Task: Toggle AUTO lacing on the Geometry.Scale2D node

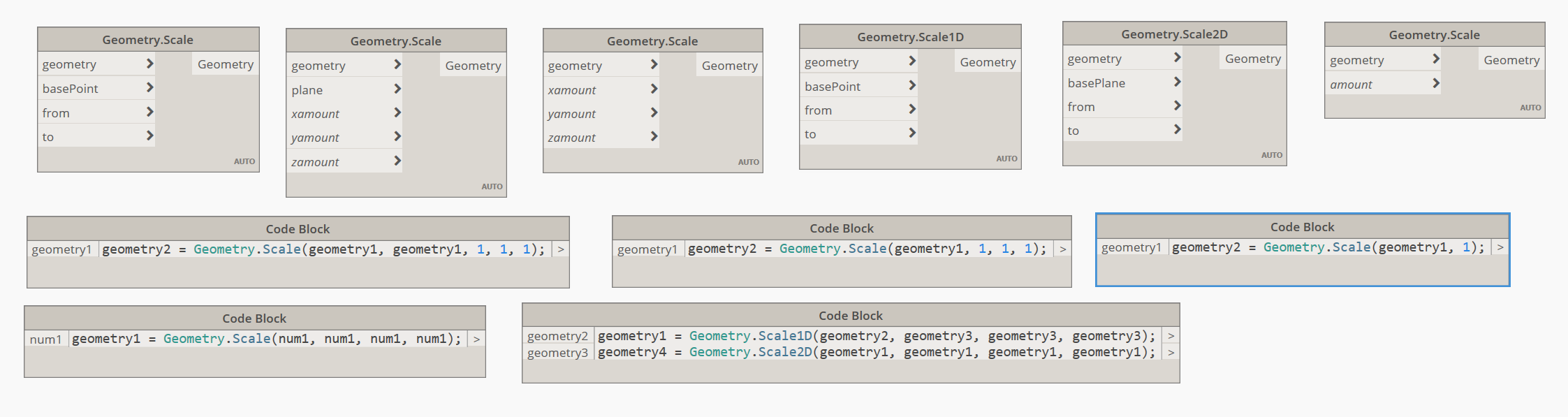Action: [1271, 155]
